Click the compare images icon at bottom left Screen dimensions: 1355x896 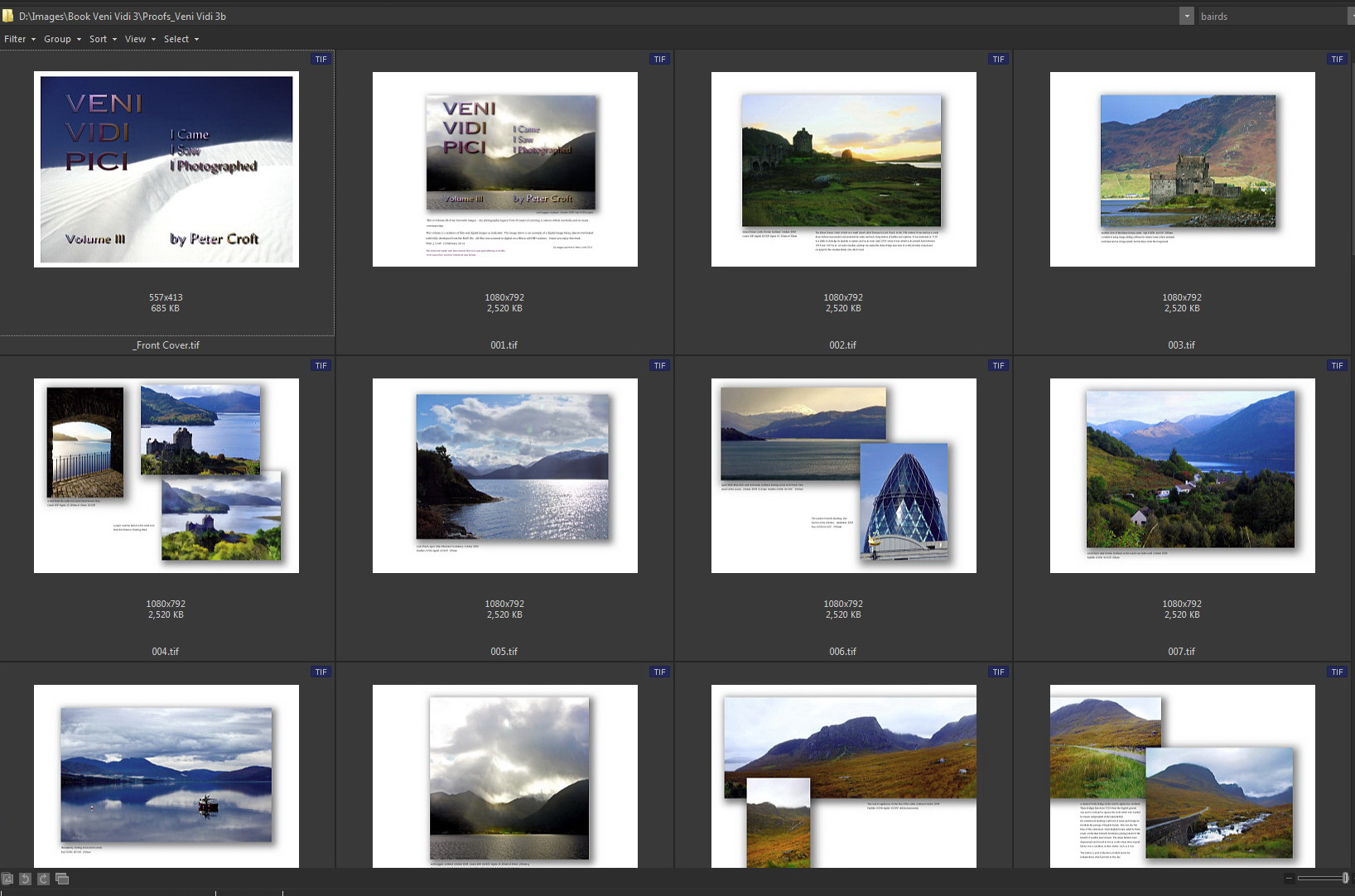click(x=7, y=879)
